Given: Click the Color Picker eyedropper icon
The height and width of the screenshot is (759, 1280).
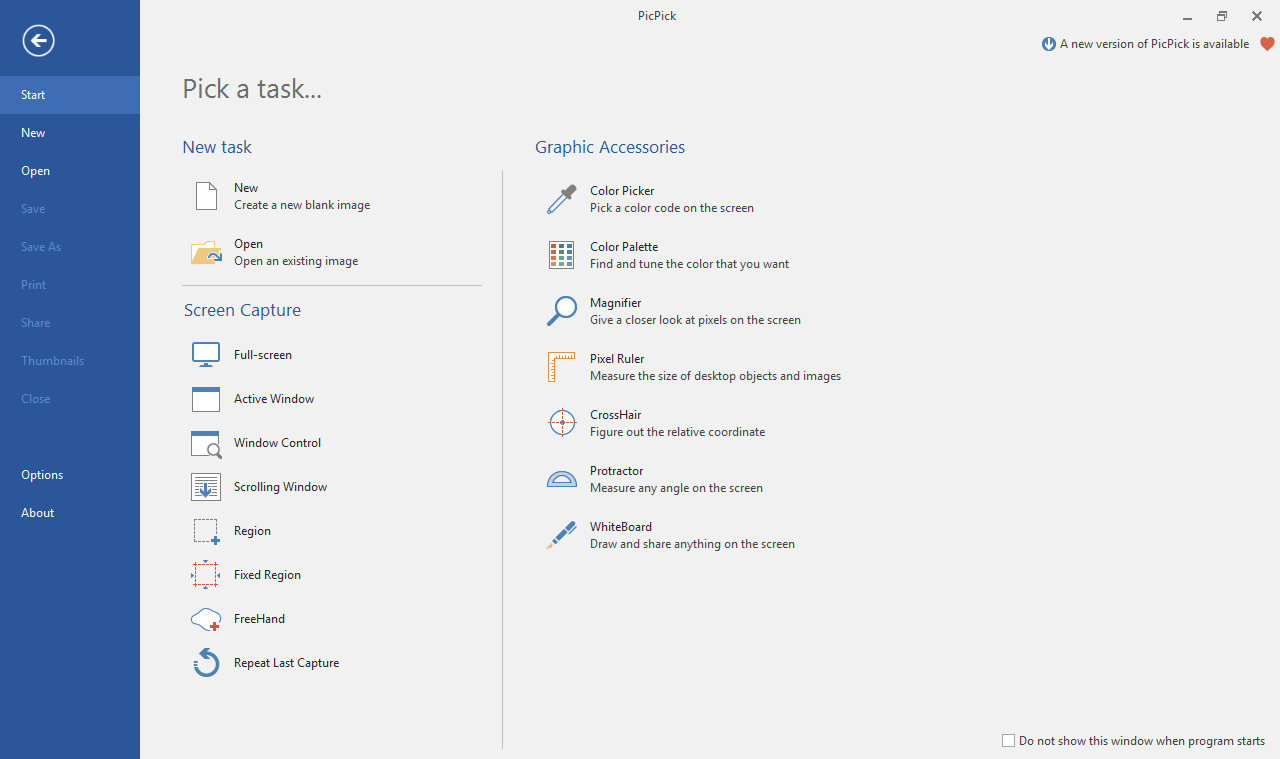Looking at the screenshot, I should [x=562, y=199].
